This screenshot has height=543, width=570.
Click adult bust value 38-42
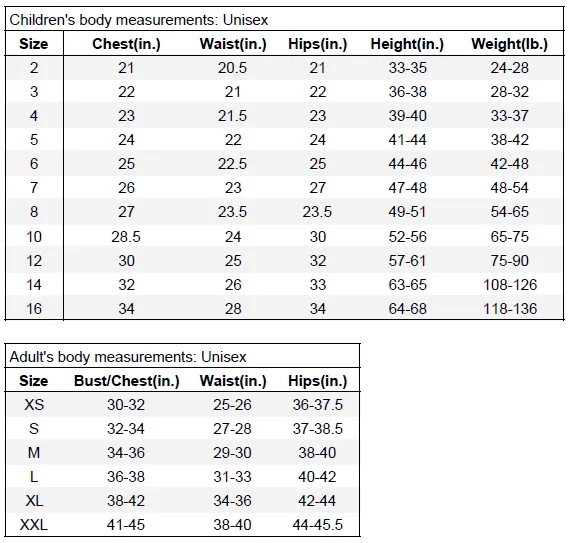coord(126,501)
